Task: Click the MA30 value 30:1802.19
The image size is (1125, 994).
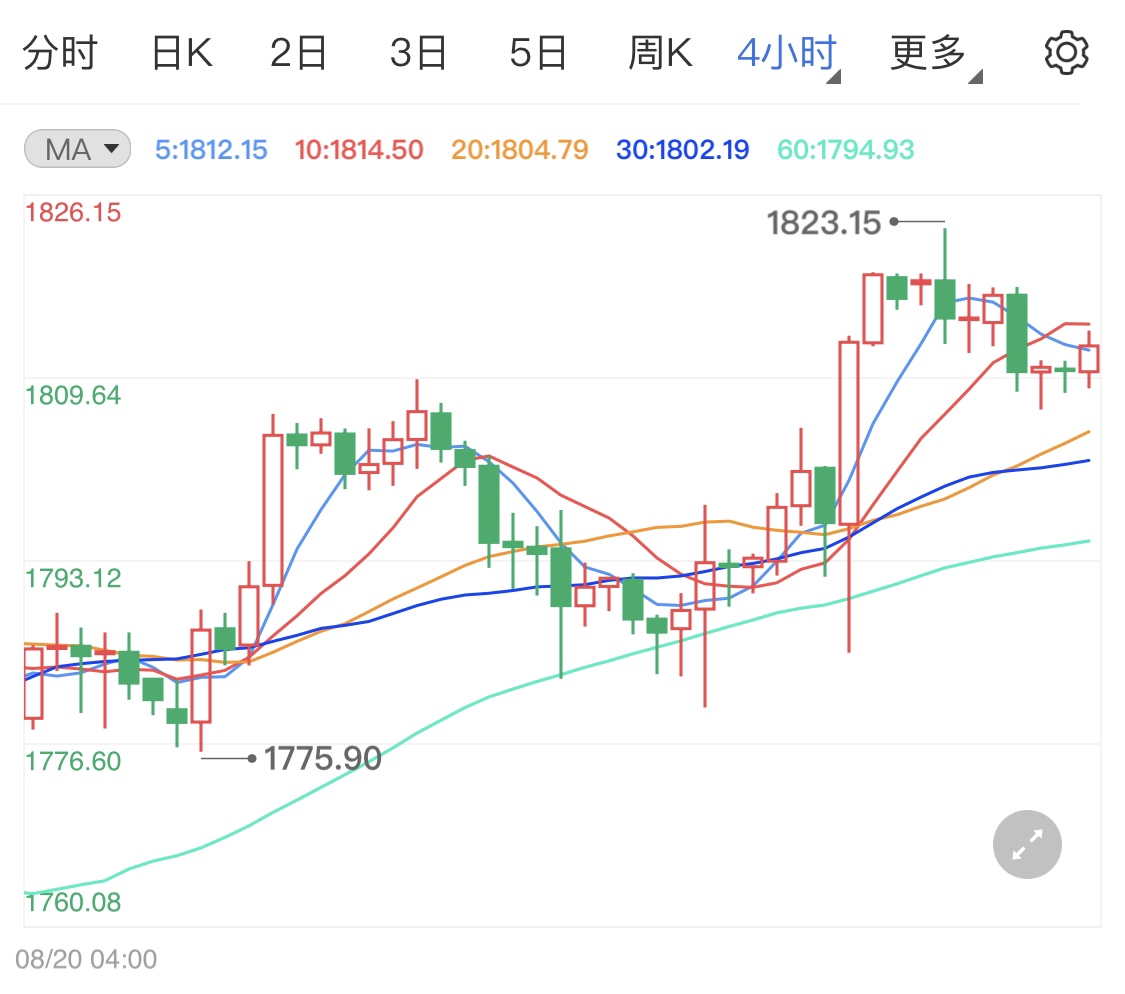Action: (x=682, y=150)
